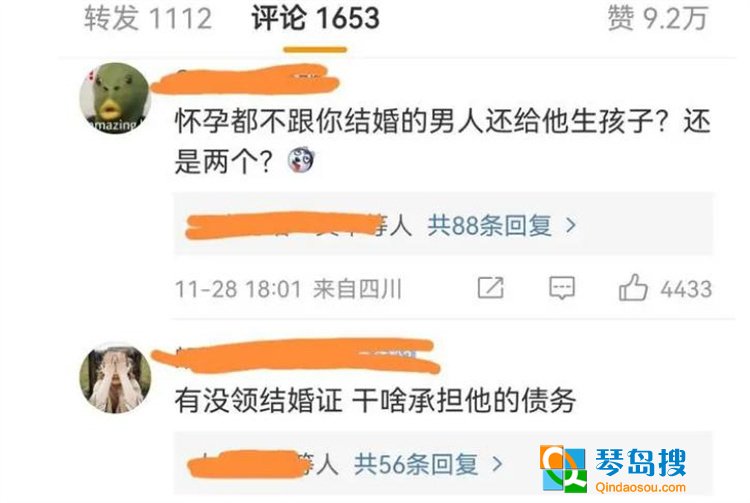Tap the dog emoji in first comment
Screen dimensions: 750x503
click(302, 160)
